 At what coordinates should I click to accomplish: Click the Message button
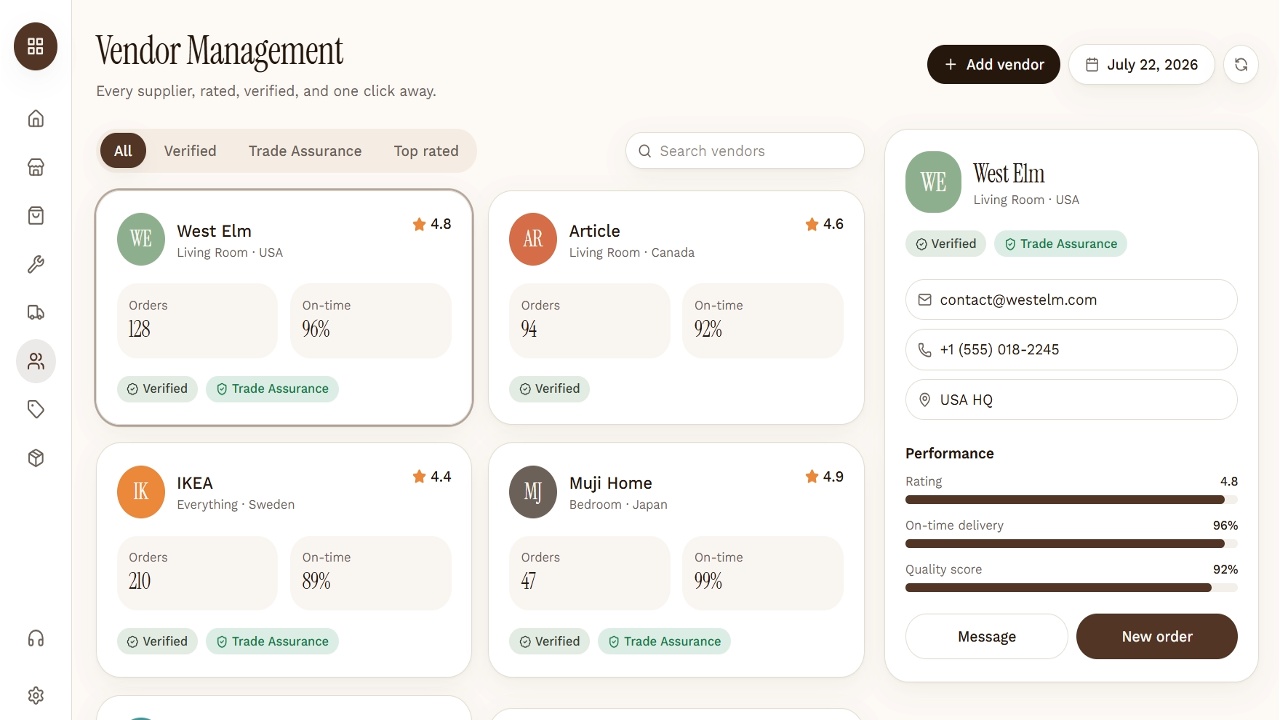[987, 637]
